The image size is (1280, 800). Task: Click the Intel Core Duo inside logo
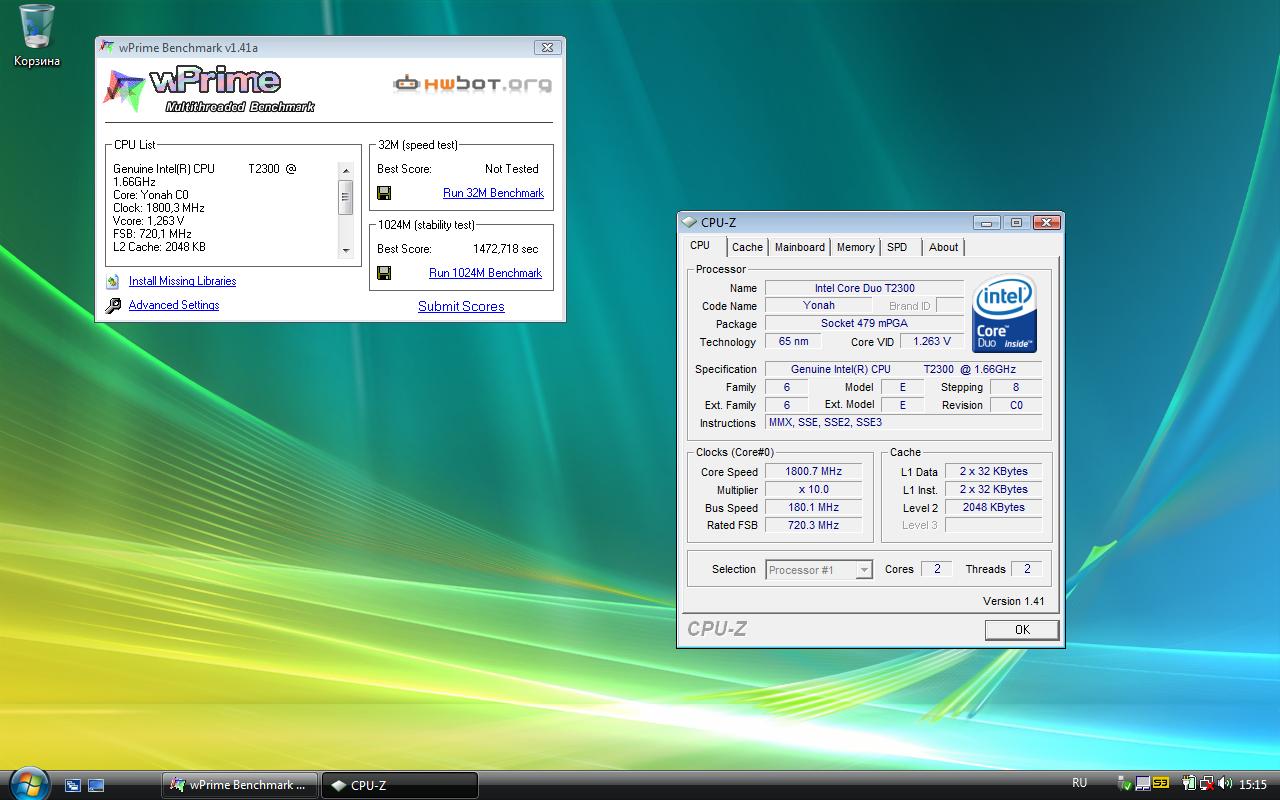coord(1004,313)
